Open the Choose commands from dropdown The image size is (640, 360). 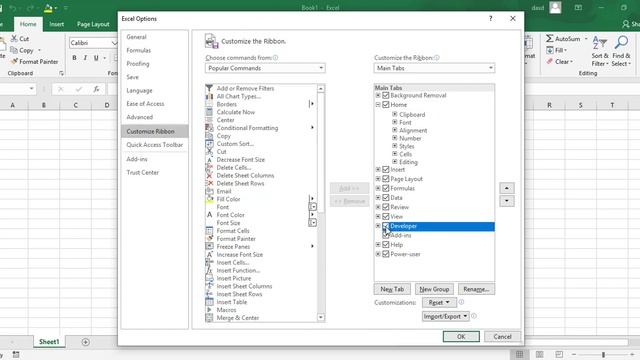(265, 68)
